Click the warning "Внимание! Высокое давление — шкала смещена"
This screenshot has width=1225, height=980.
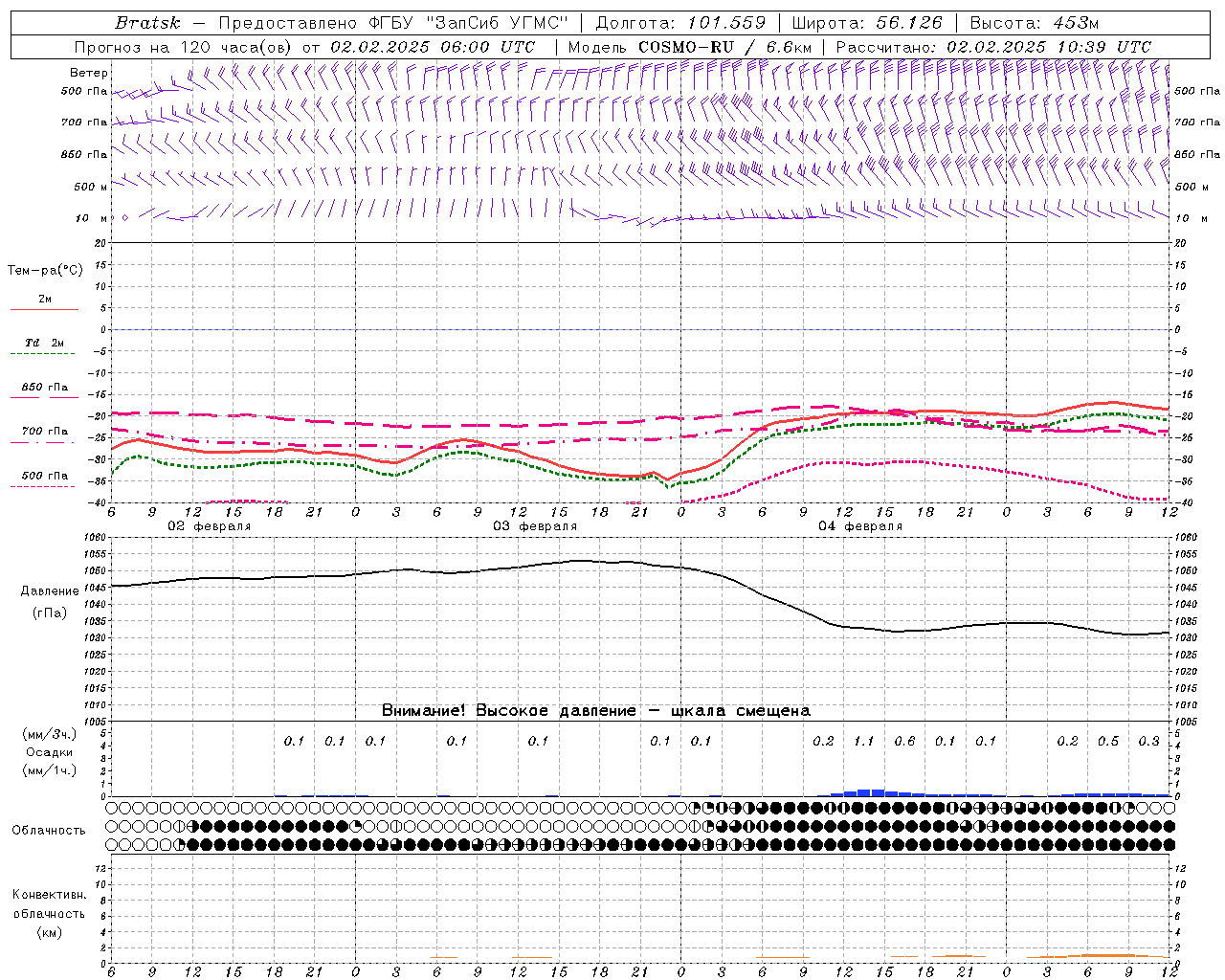596,711
